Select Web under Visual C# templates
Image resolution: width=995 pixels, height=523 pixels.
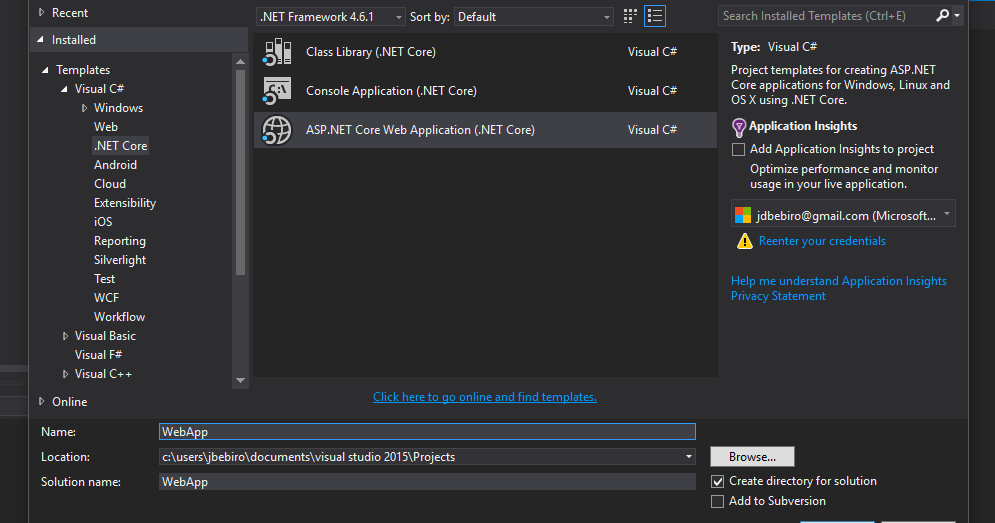[106, 127]
